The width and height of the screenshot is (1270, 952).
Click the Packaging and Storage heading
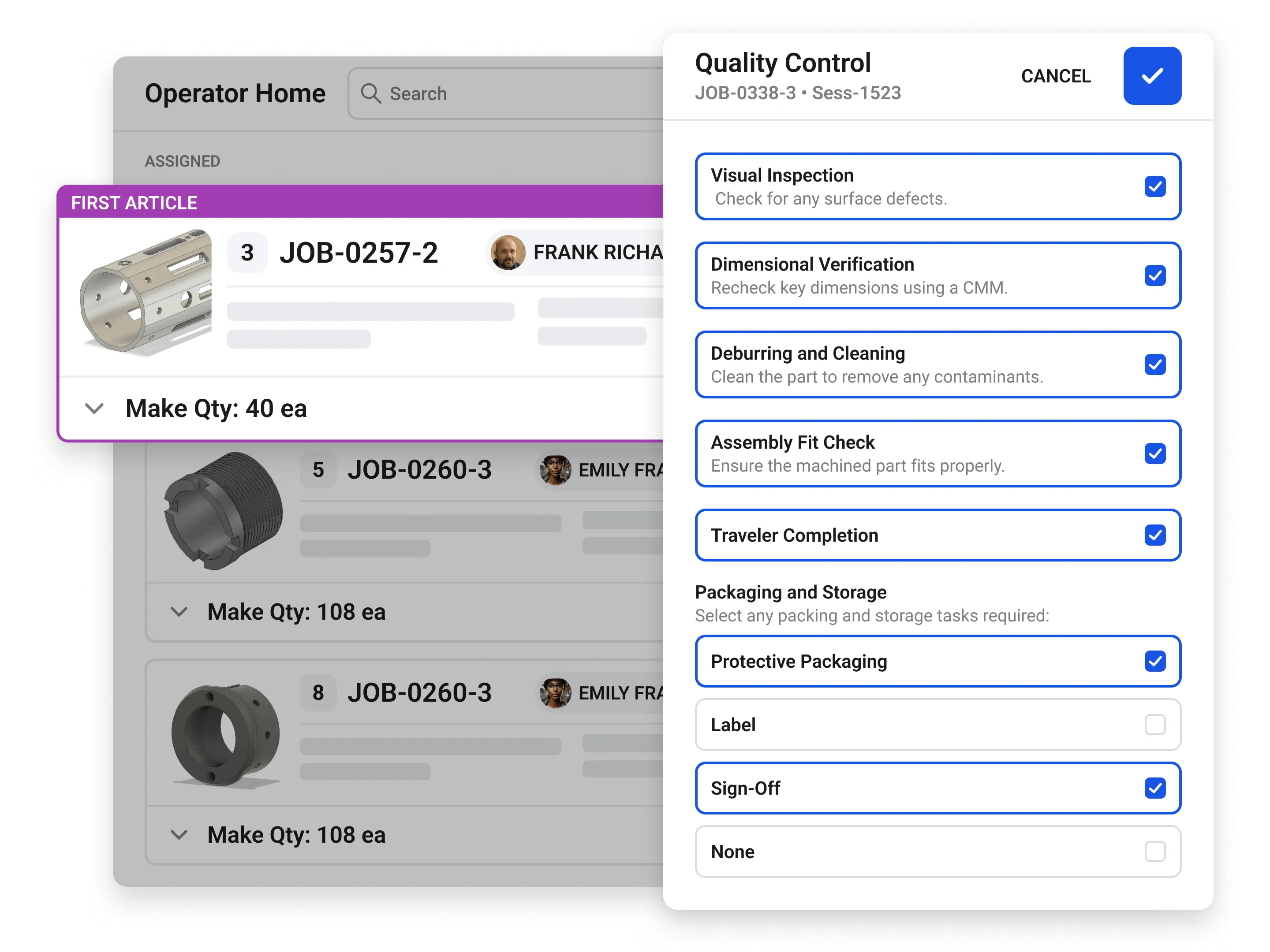[x=791, y=592]
